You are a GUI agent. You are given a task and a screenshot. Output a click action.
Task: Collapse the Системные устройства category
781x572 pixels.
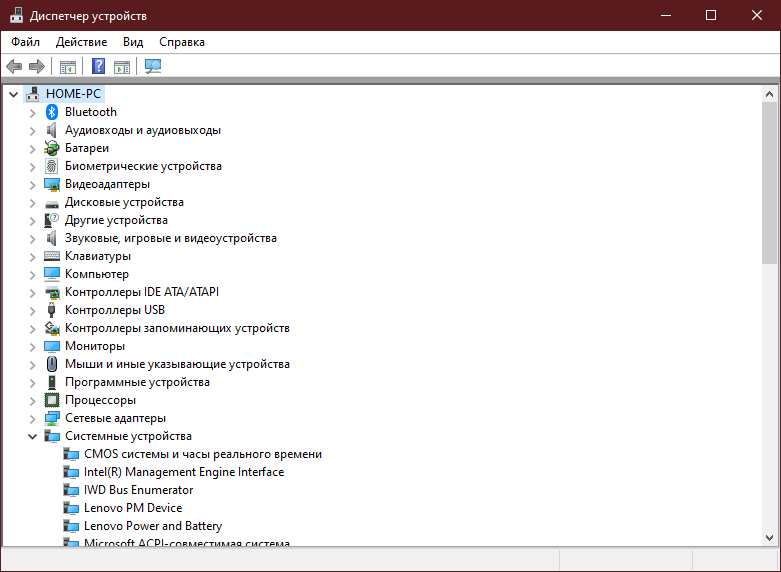(x=32, y=436)
